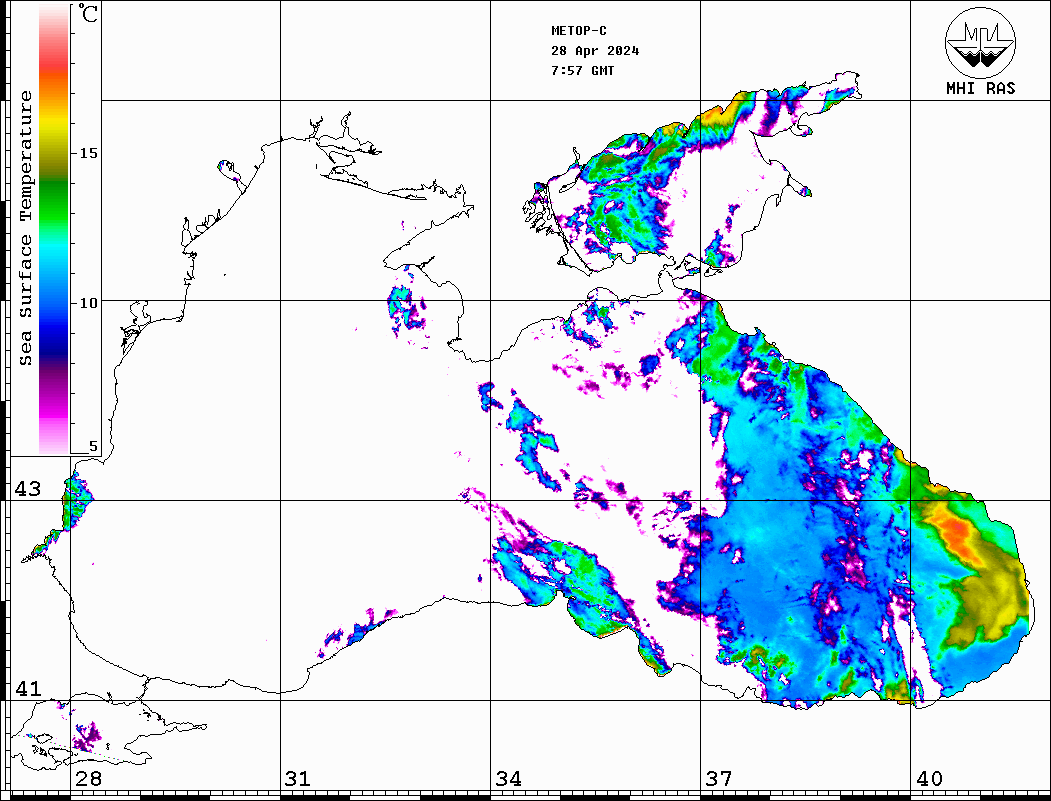Click the MHI RAS circular logo
Viewport: 1051px width, 801px height.
pyautogui.click(x=980, y=41)
